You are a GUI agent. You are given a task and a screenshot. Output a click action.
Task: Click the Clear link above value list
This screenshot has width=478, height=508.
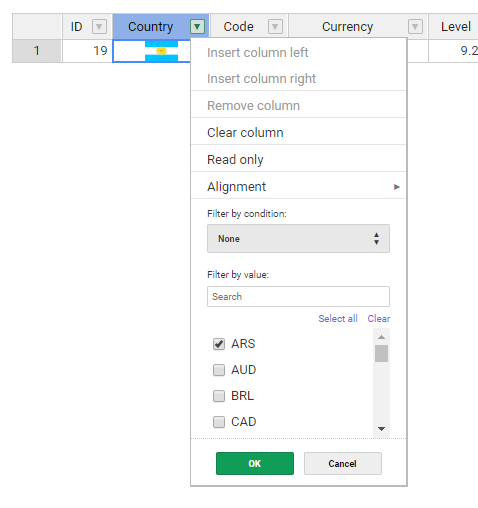[x=379, y=319]
